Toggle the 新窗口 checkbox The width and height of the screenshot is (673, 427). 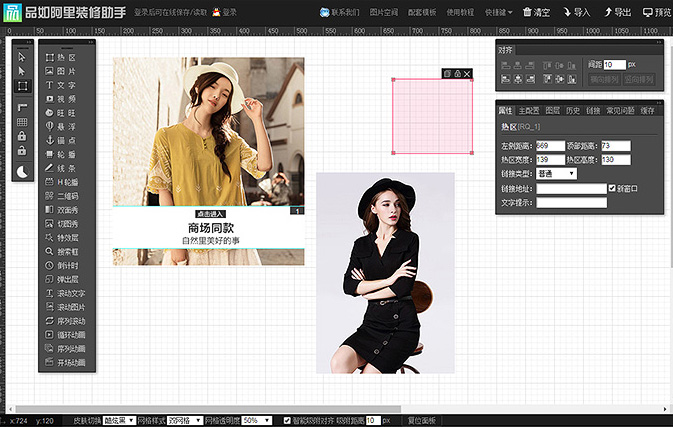click(612, 188)
